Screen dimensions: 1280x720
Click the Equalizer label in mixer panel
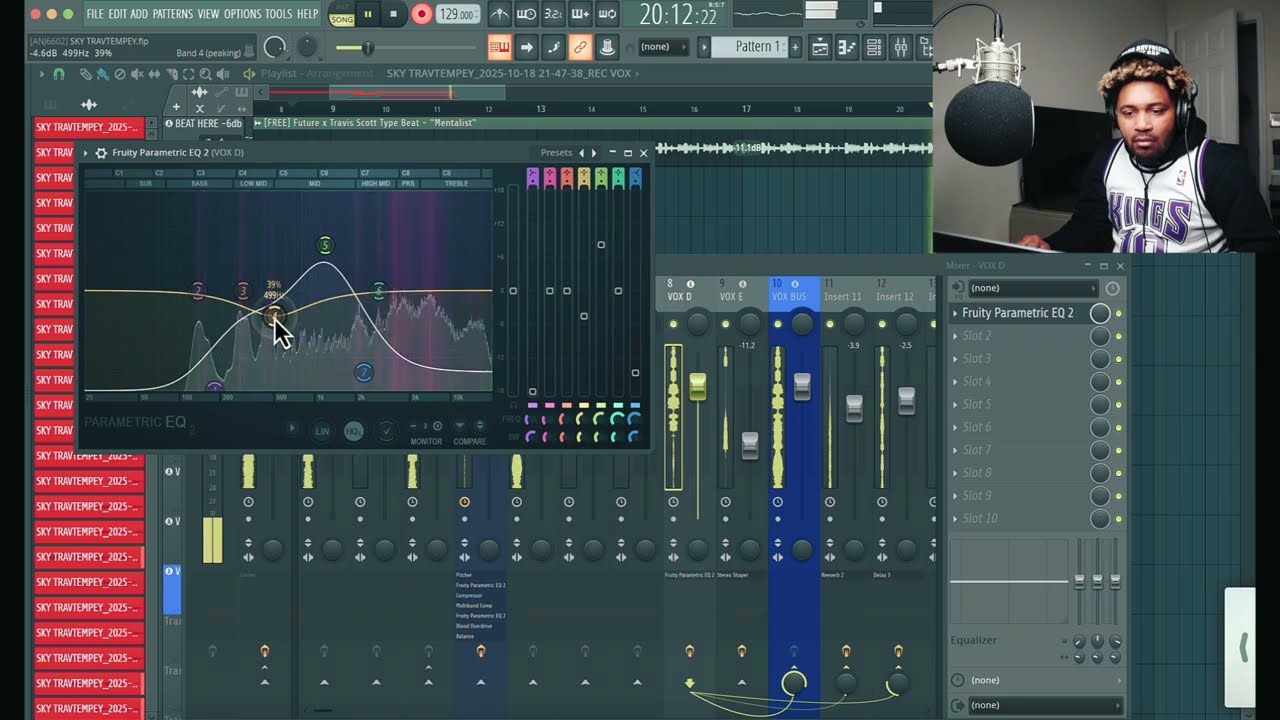coord(974,640)
